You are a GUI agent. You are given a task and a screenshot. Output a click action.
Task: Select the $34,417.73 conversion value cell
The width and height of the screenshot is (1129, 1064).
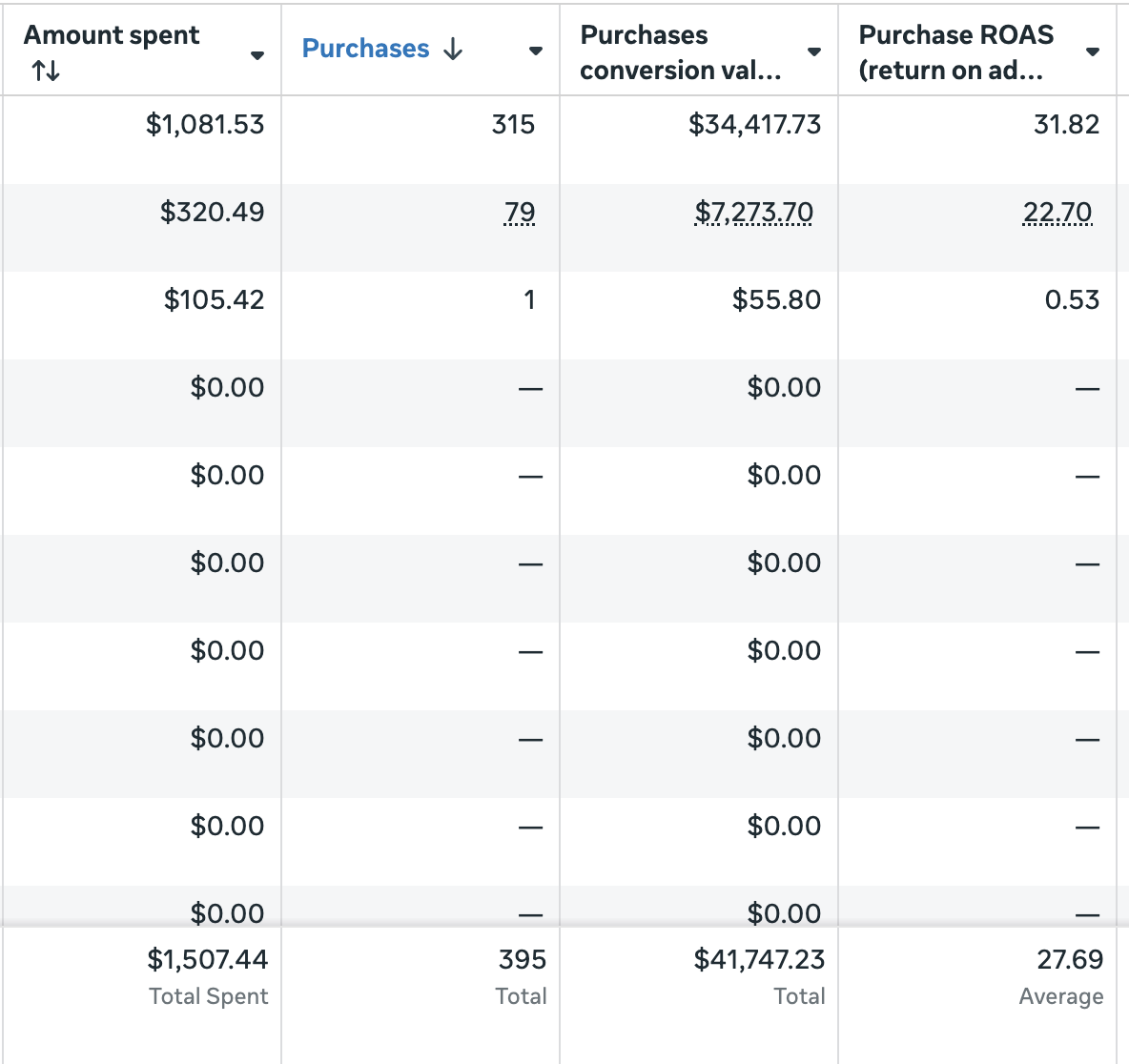[x=754, y=125]
